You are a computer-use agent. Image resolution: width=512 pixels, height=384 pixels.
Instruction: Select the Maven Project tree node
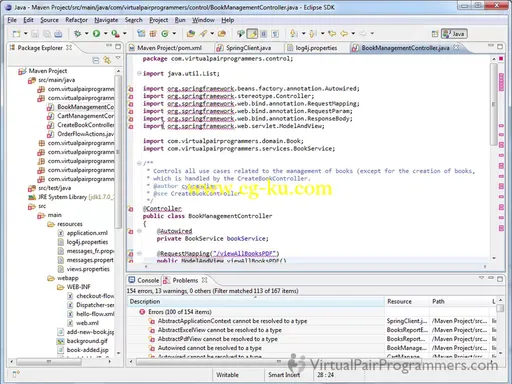tap(48, 71)
